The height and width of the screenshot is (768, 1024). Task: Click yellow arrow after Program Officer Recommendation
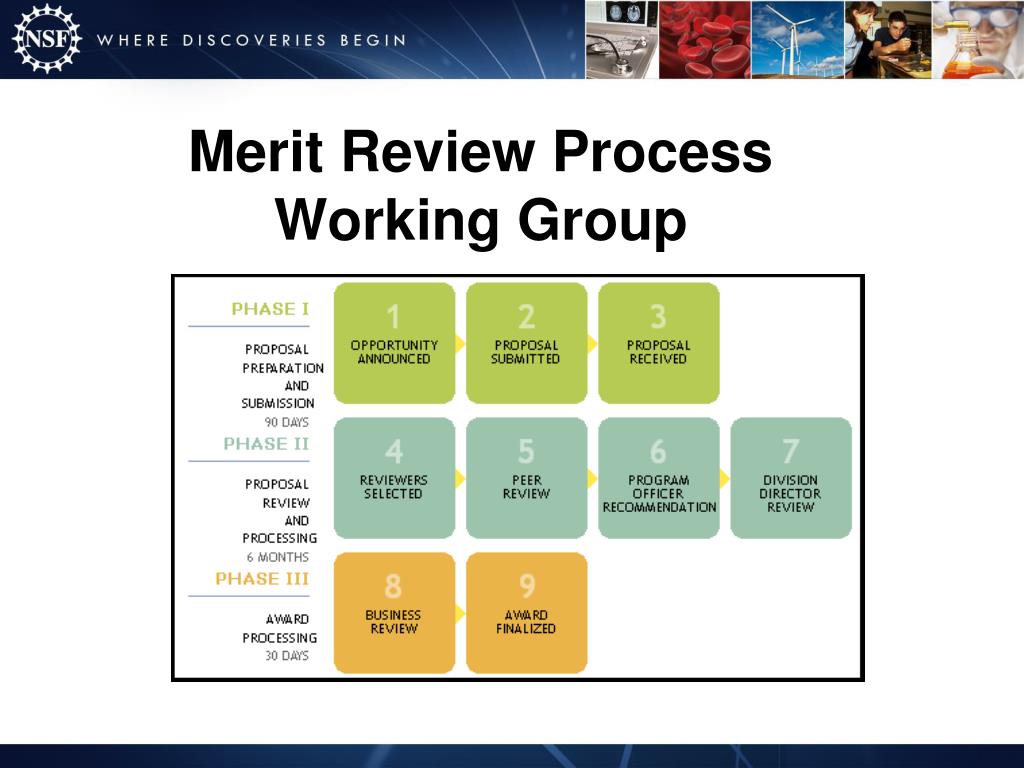point(724,479)
